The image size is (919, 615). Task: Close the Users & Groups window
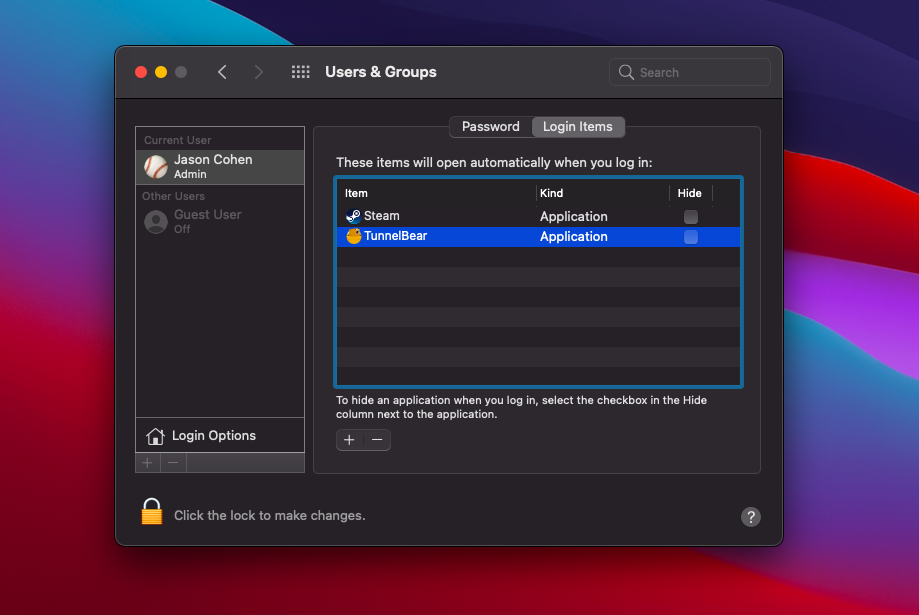141,72
